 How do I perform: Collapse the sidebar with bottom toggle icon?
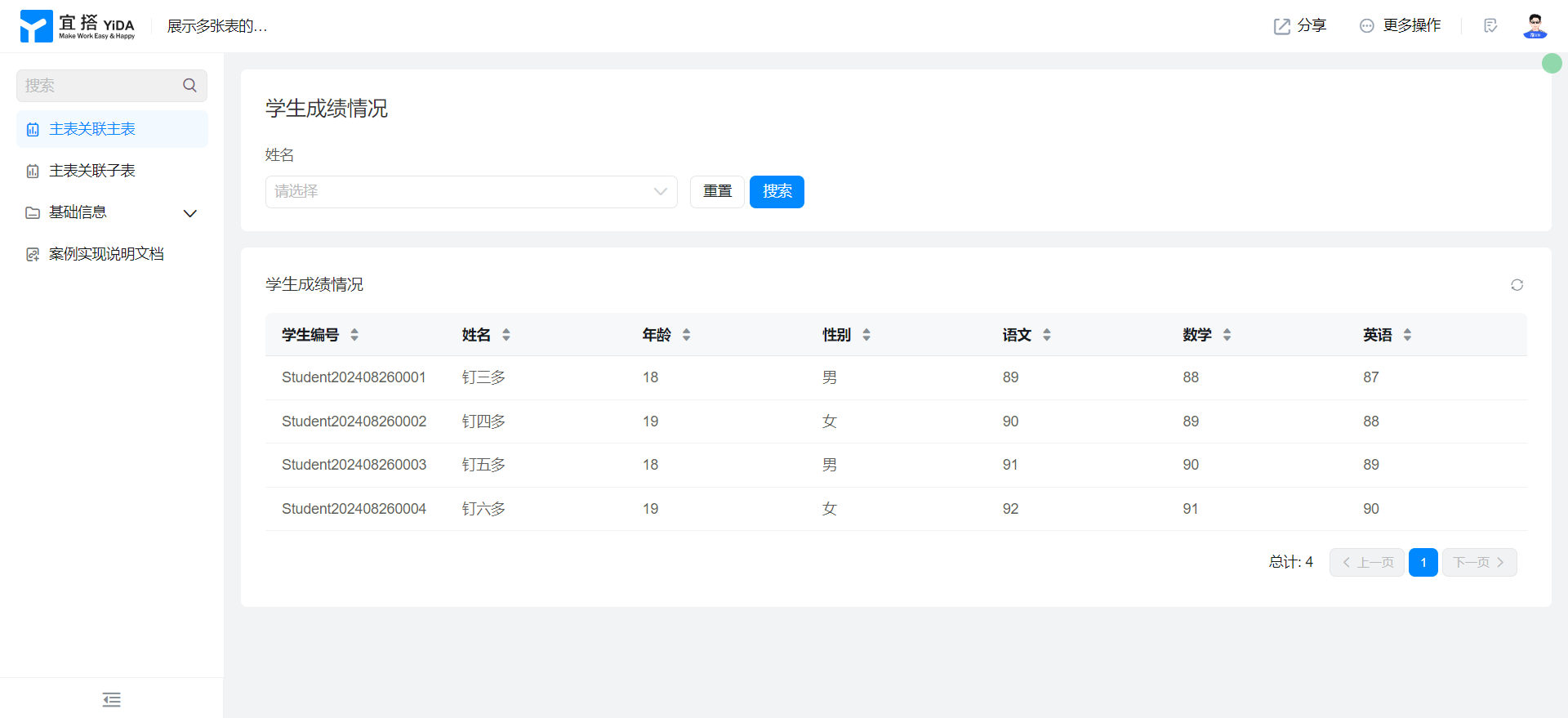point(112,699)
